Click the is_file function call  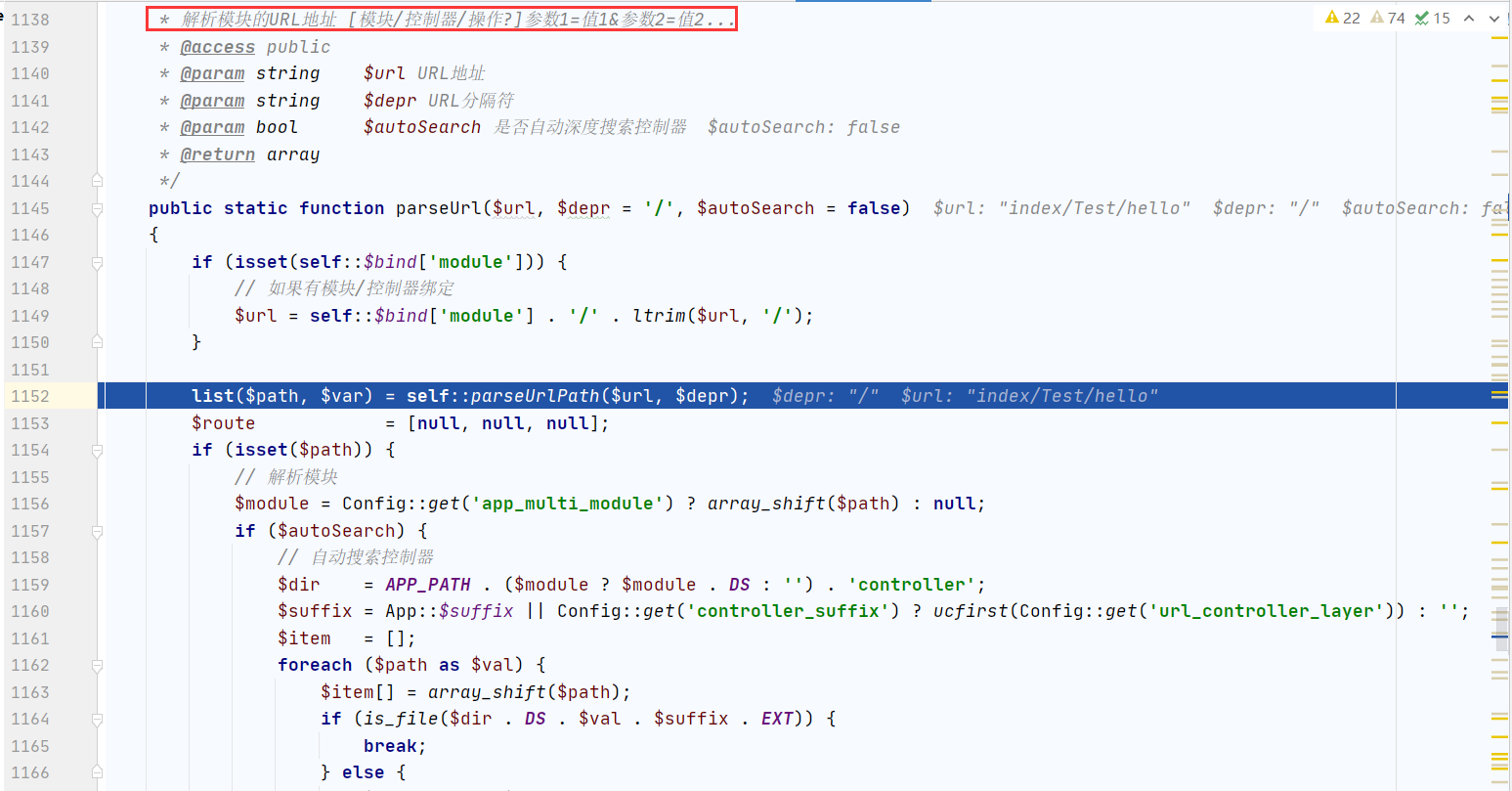(x=401, y=719)
